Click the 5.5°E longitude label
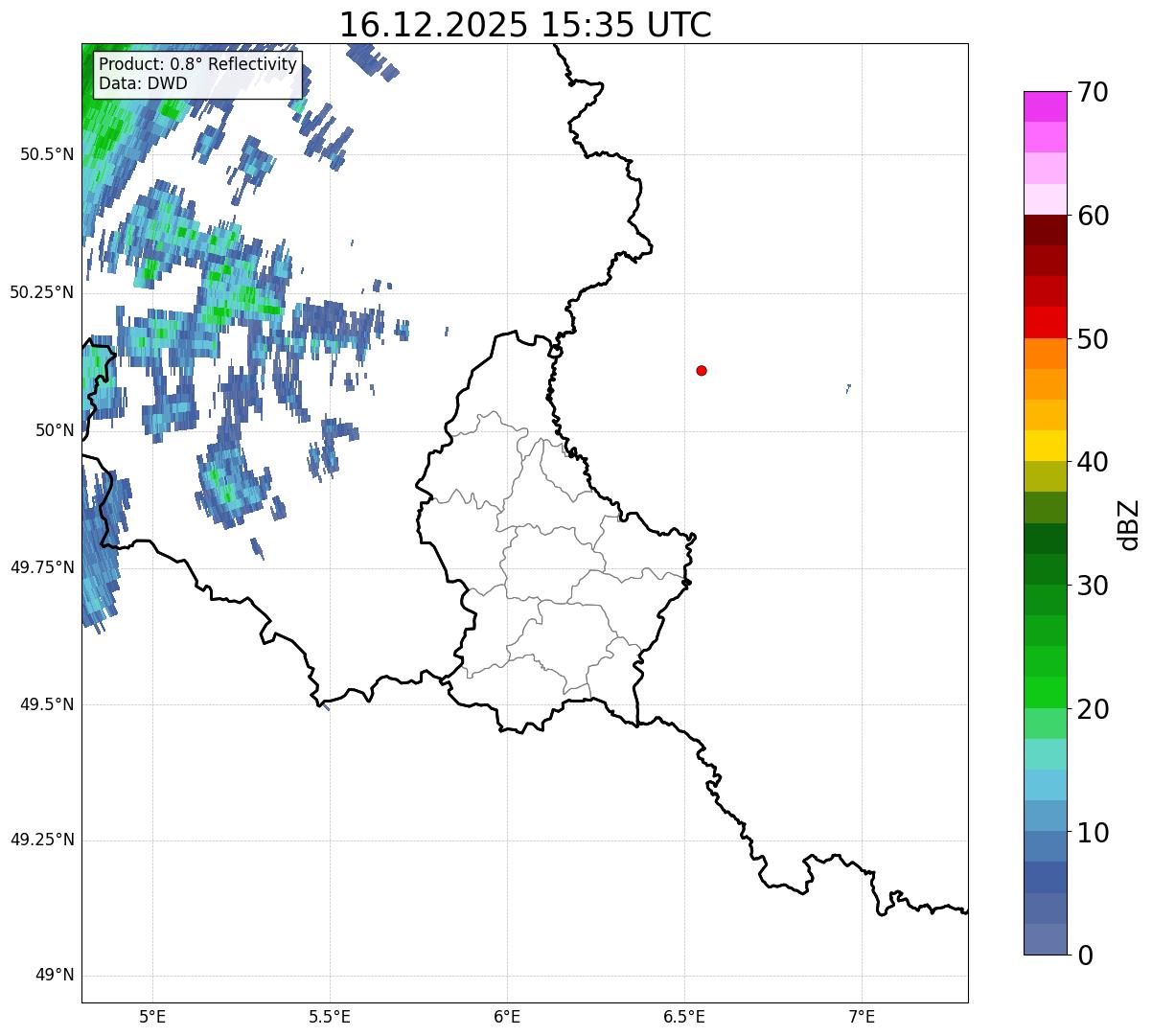The width and height of the screenshot is (1152, 1036). 330,1017
